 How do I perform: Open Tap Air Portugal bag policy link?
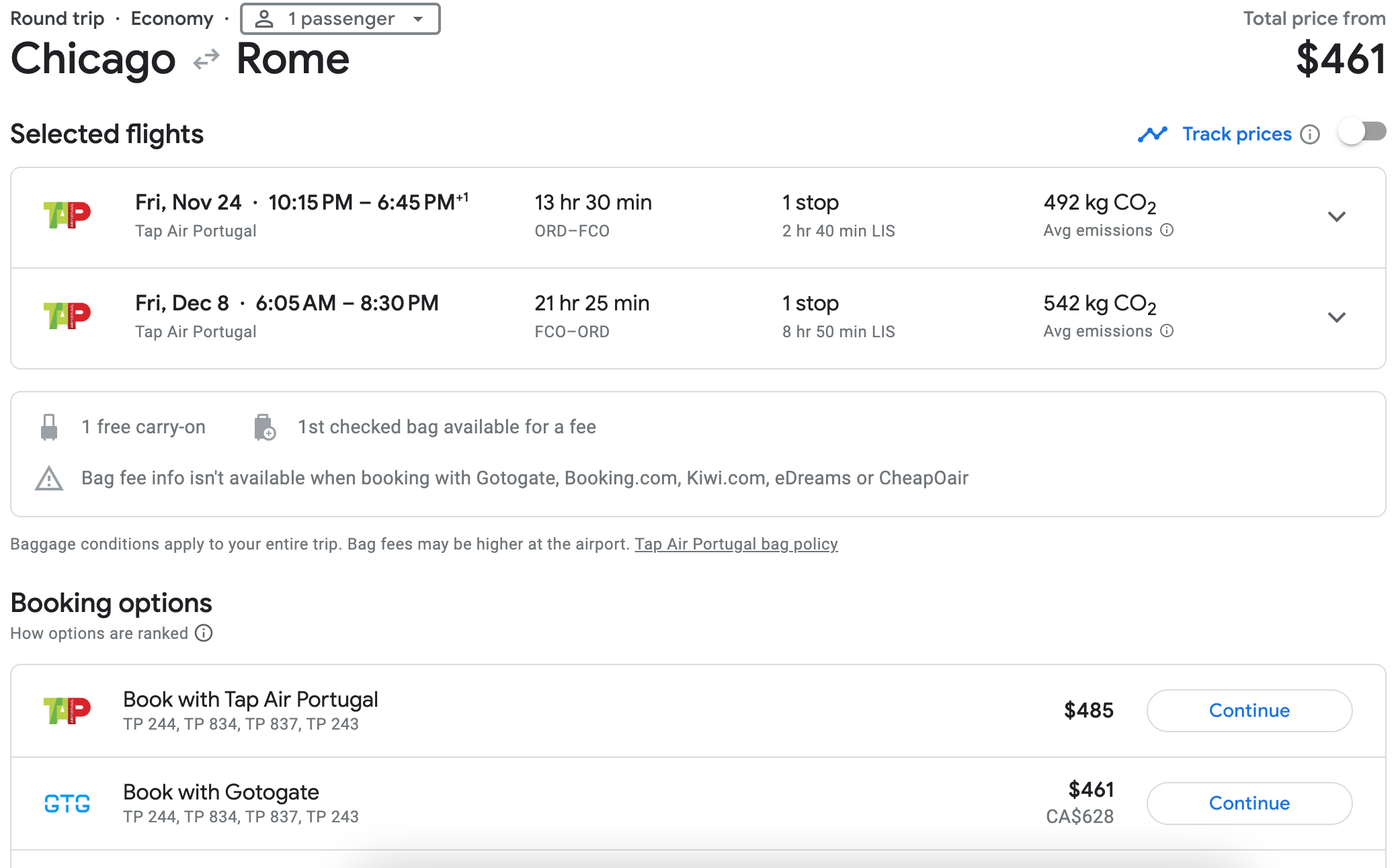[x=736, y=544]
